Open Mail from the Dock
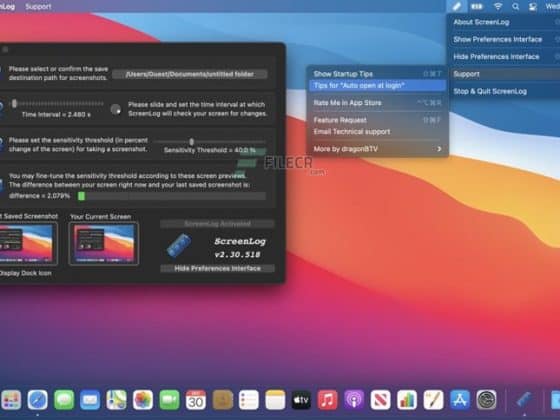 coord(90,400)
